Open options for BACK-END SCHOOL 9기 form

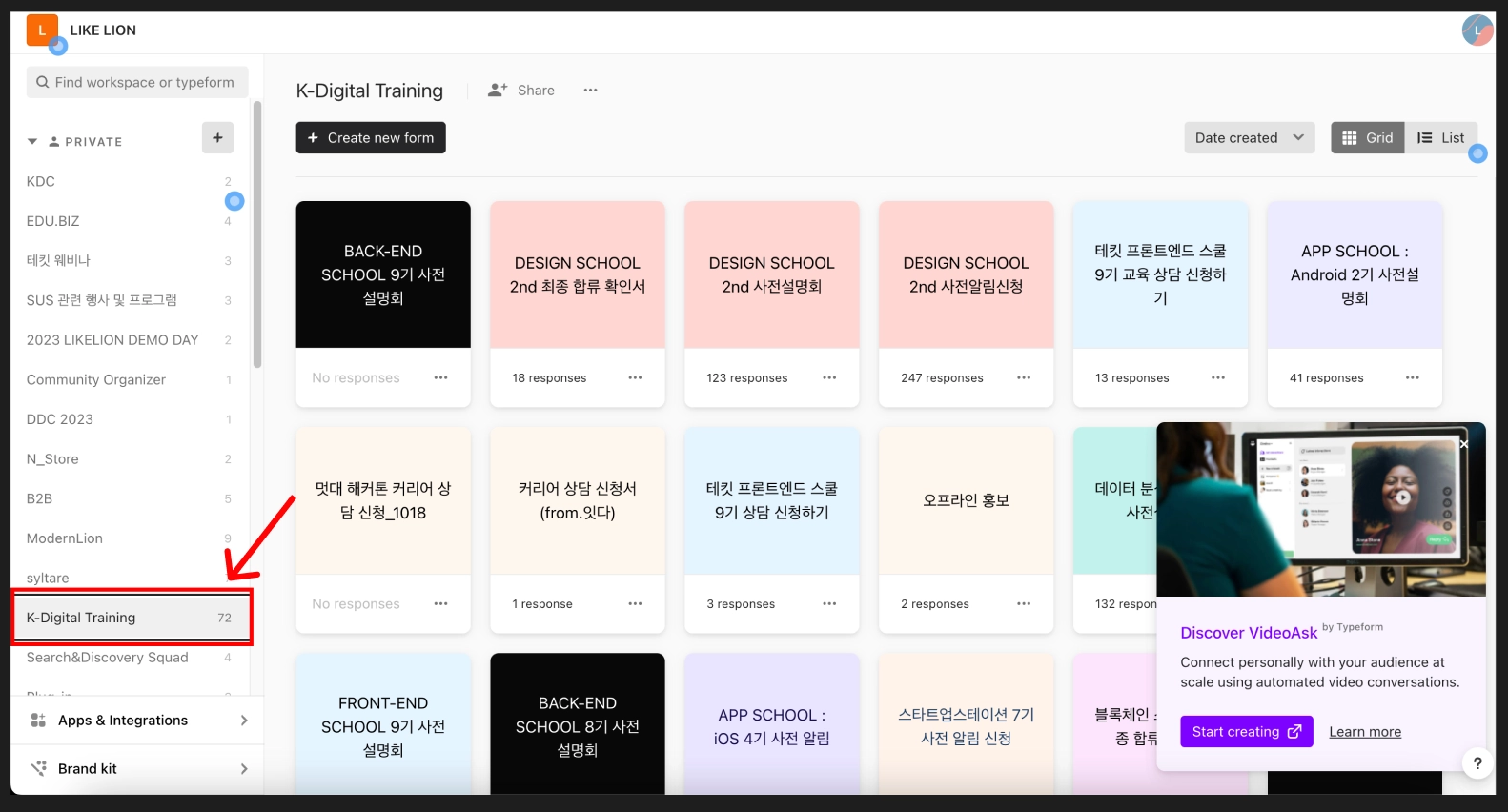440,378
